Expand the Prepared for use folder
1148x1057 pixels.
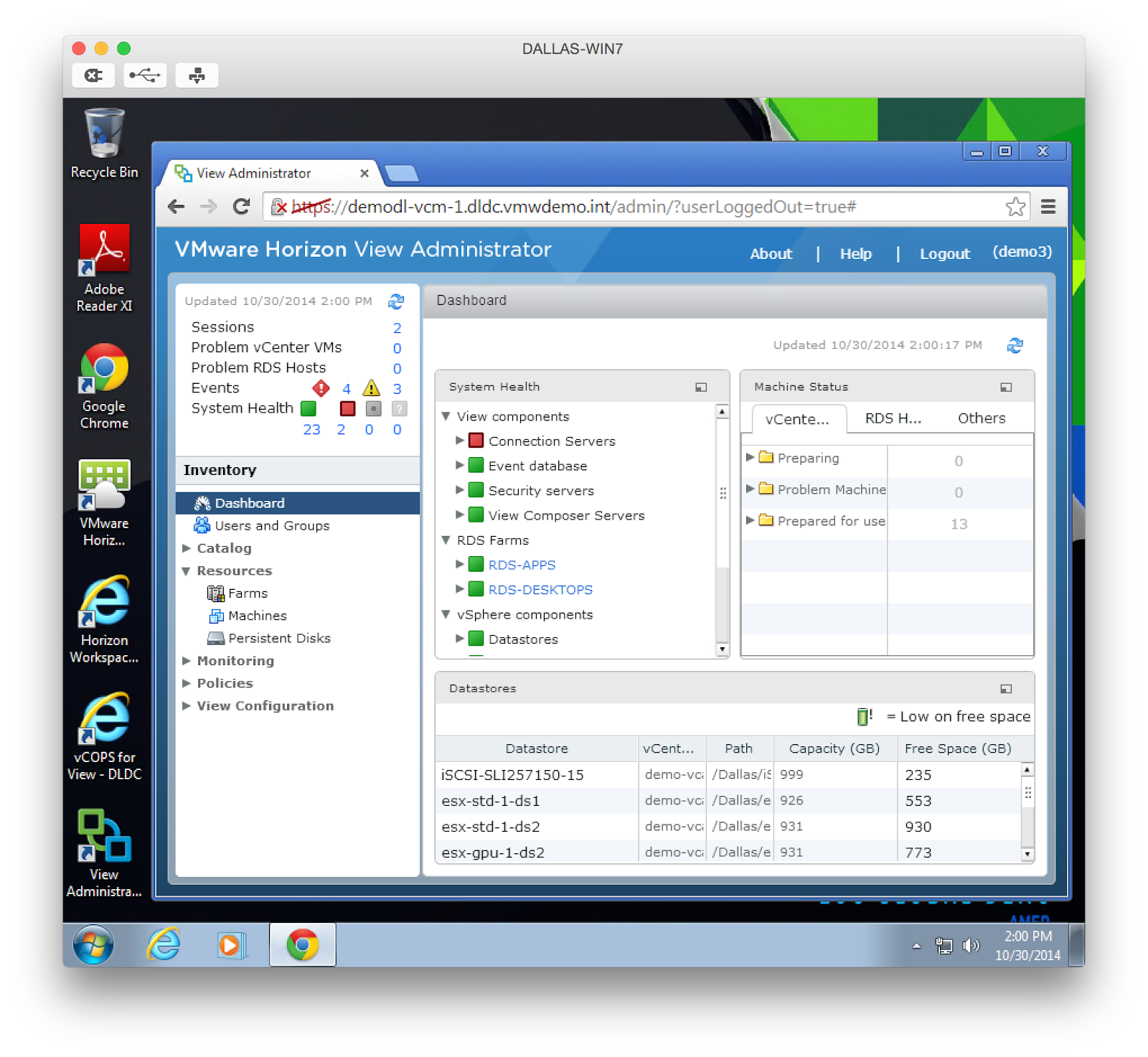tap(750, 520)
